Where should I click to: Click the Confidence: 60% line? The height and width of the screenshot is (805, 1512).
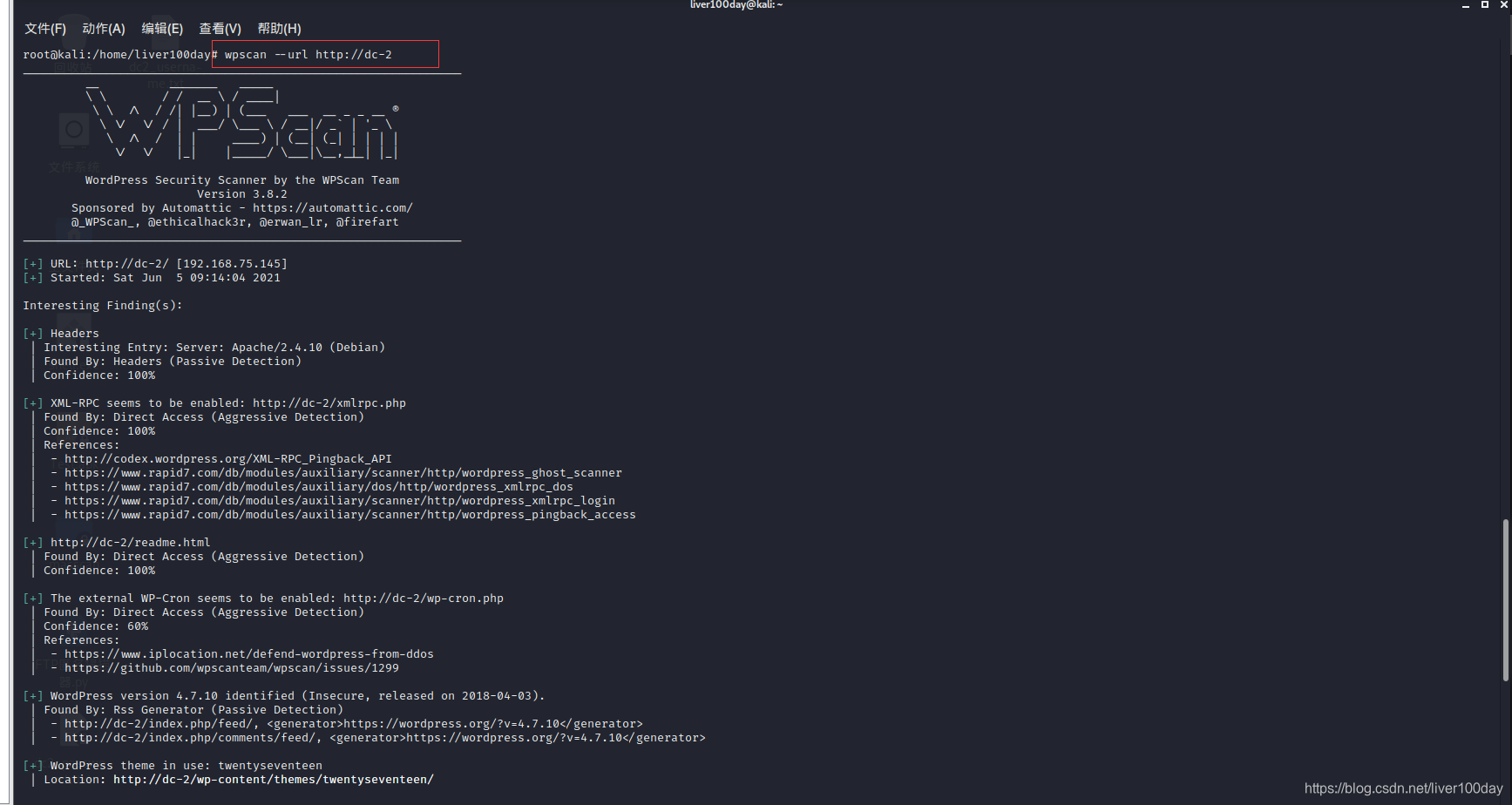coord(96,626)
